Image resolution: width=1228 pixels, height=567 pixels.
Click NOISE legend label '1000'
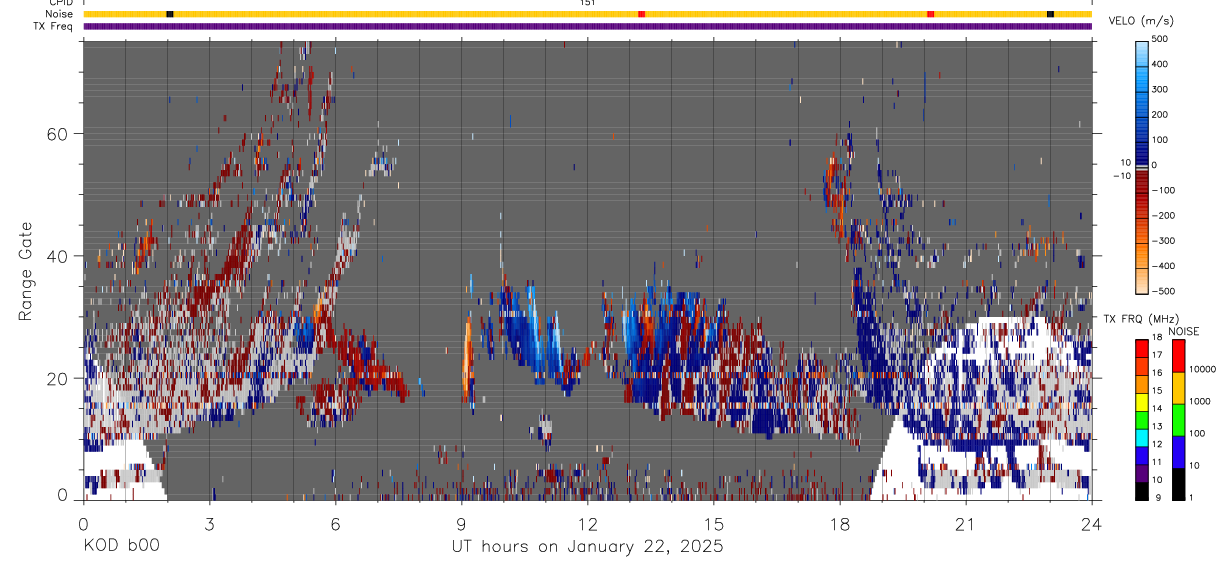pos(1200,401)
